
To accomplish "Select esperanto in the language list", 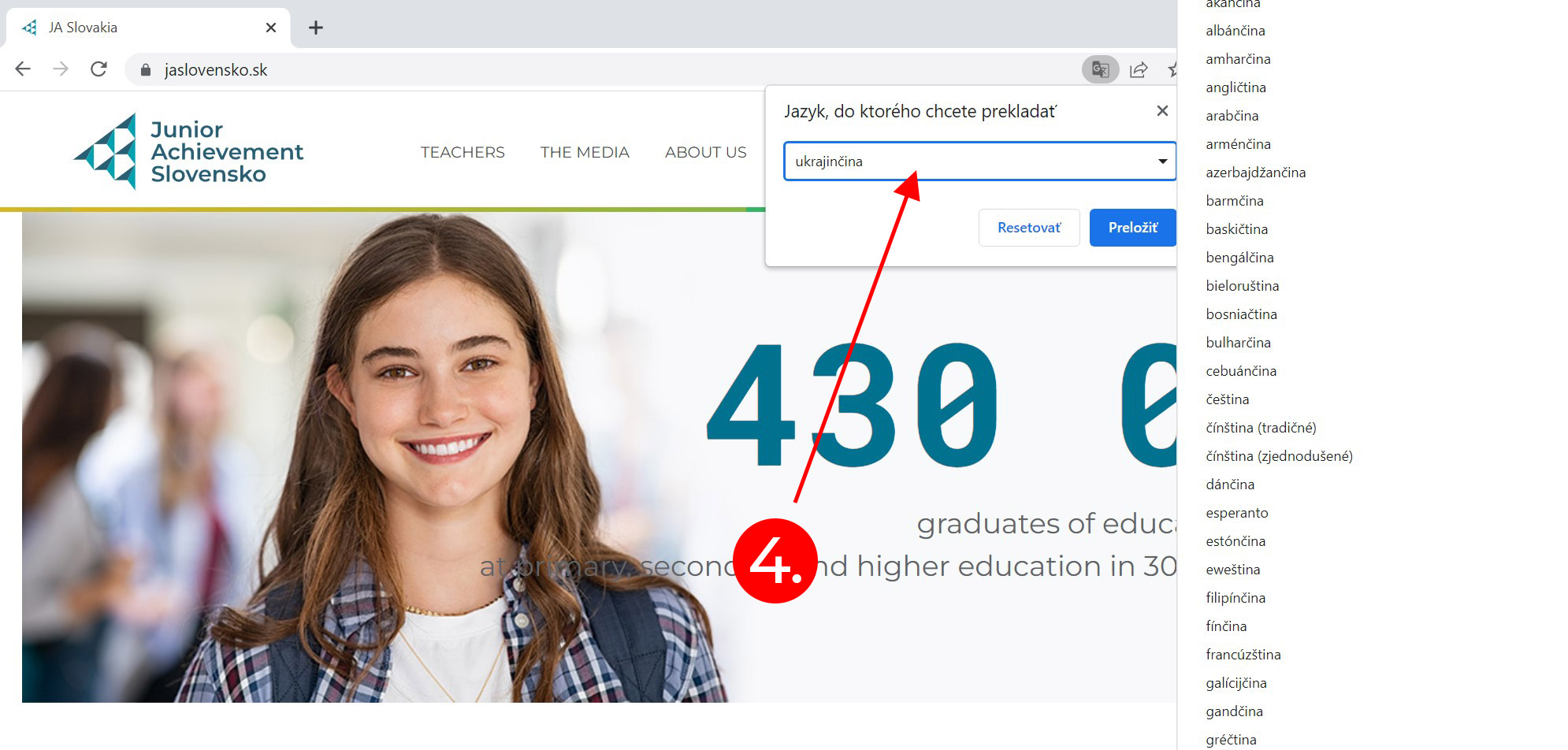I will coord(1236,512).
